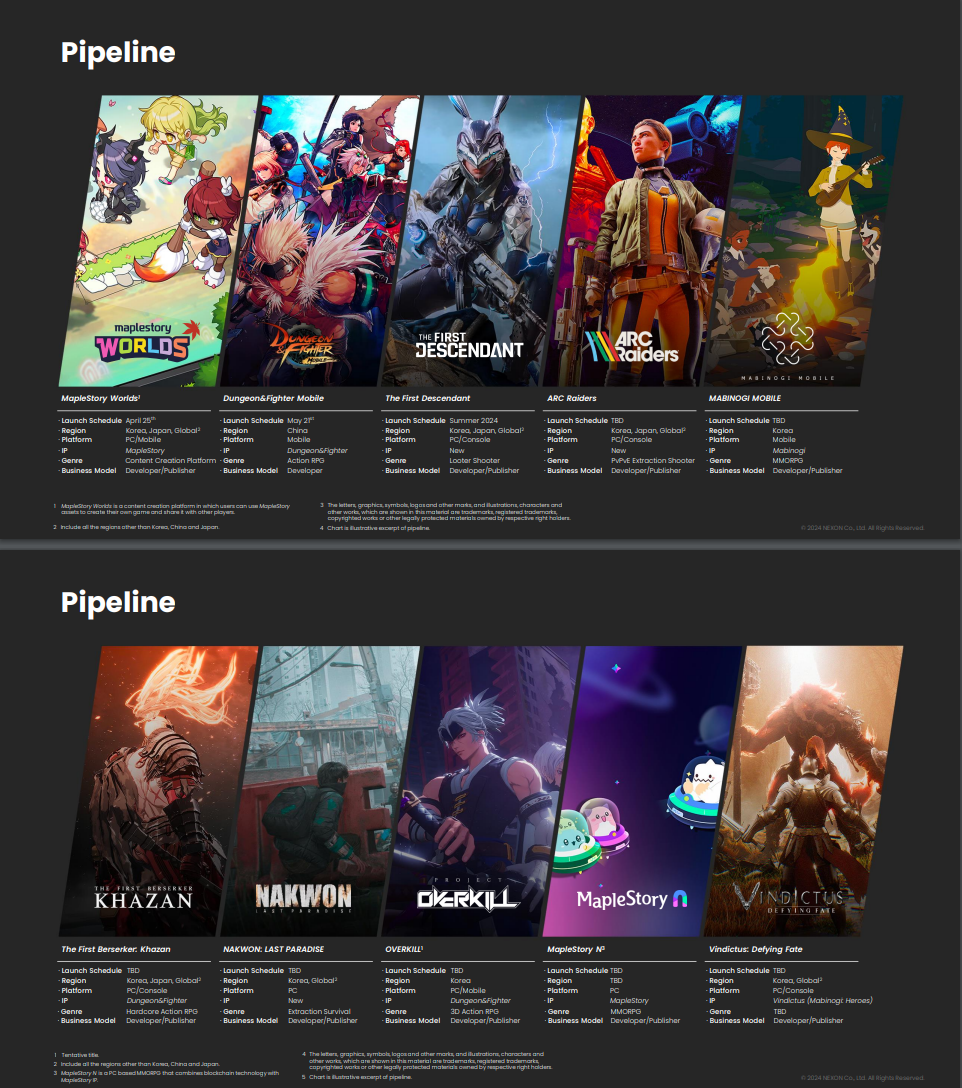Click the 'Hardcore Action RPG' genre value

pos(162,1012)
